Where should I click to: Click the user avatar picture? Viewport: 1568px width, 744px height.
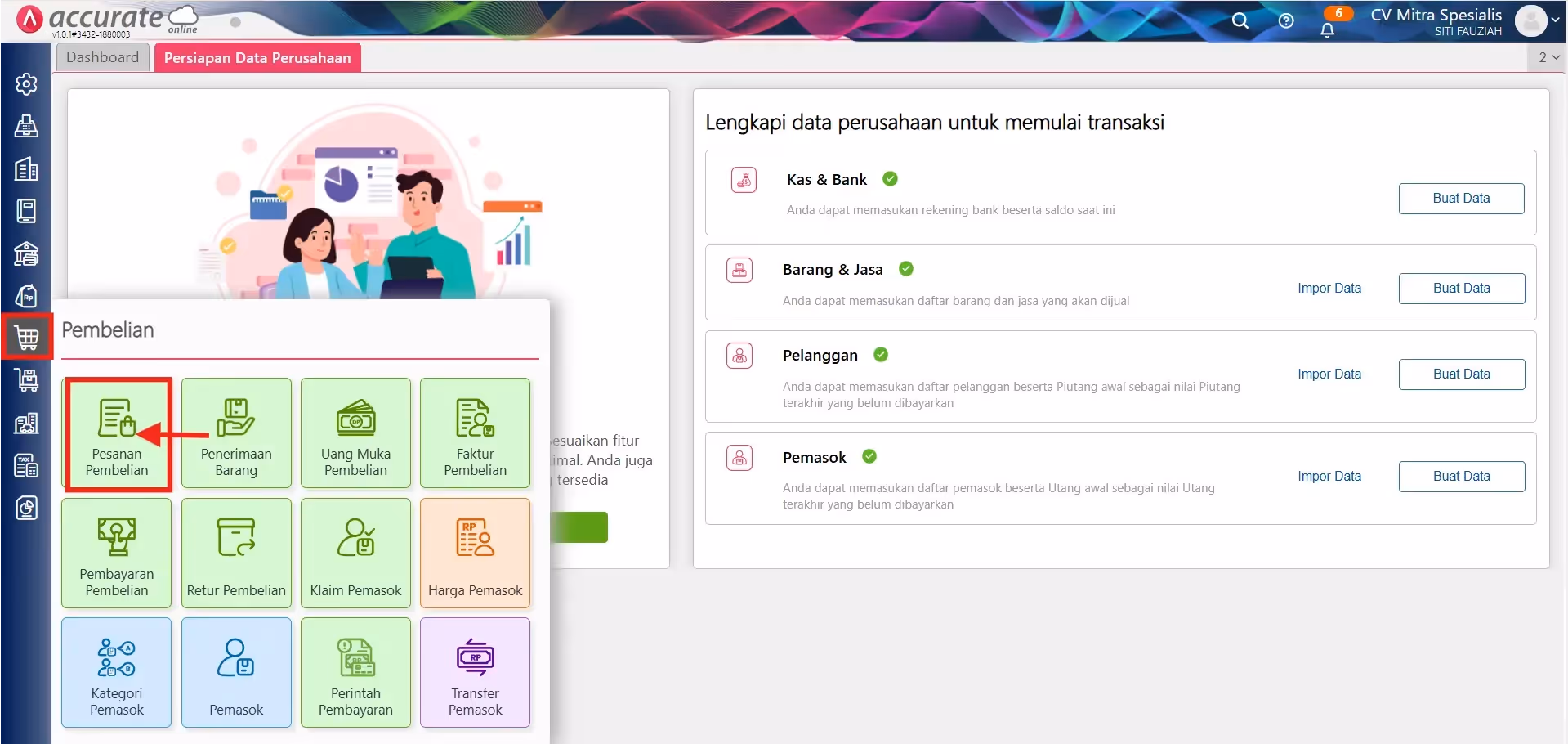(x=1530, y=20)
